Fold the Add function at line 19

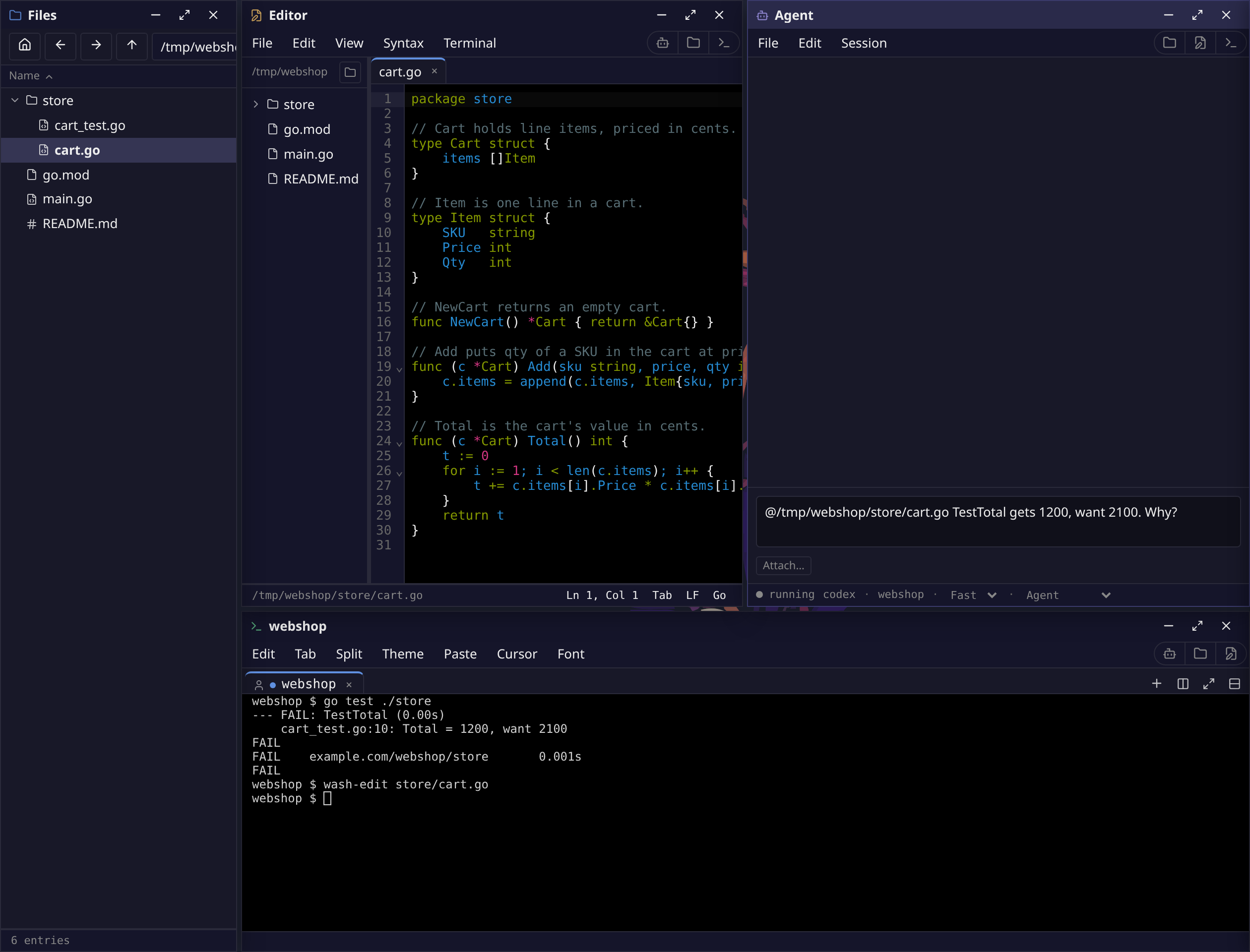pos(399,369)
